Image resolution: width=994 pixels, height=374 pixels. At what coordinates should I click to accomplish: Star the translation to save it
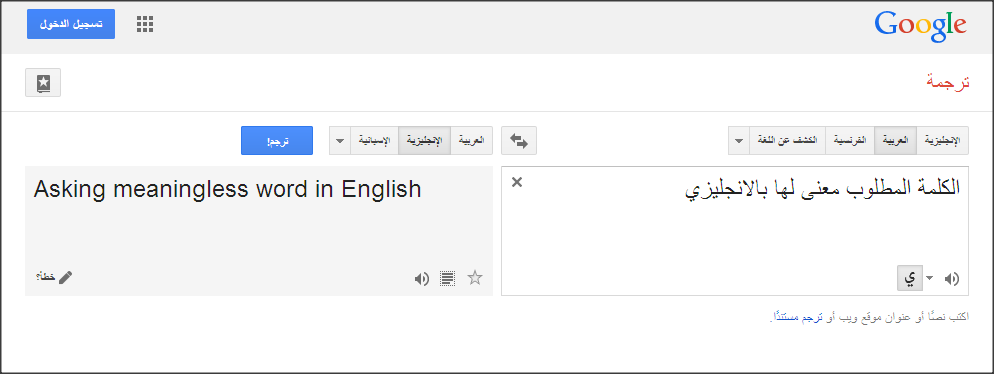coord(475,278)
